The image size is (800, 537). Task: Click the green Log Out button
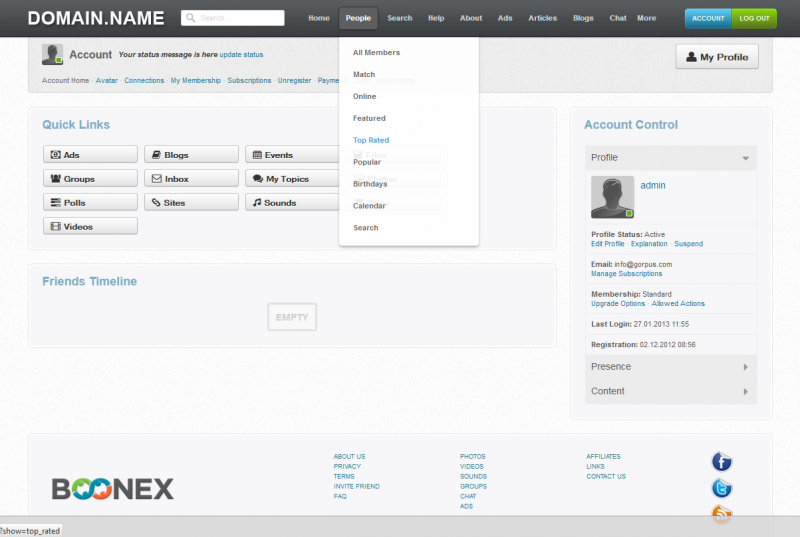tap(754, 18)
